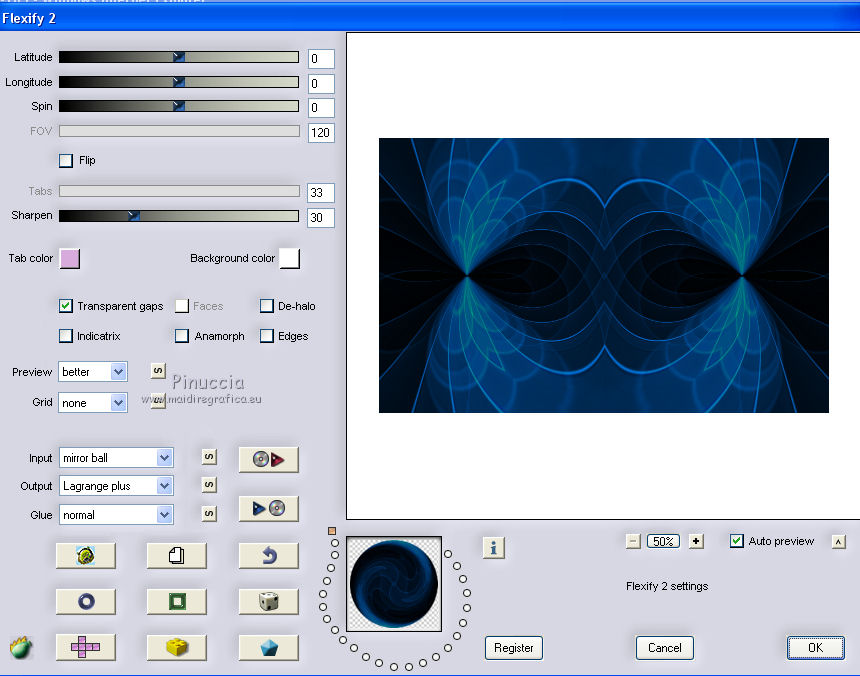Open the Register button

pos(514,648)
